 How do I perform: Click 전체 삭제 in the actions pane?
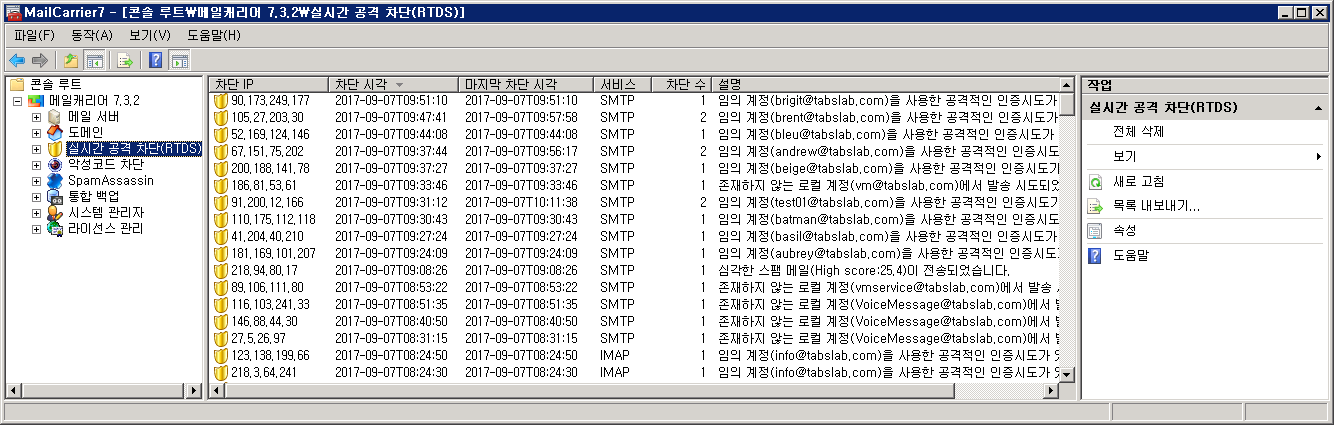pyautogui.click(x=1138, y=132)
